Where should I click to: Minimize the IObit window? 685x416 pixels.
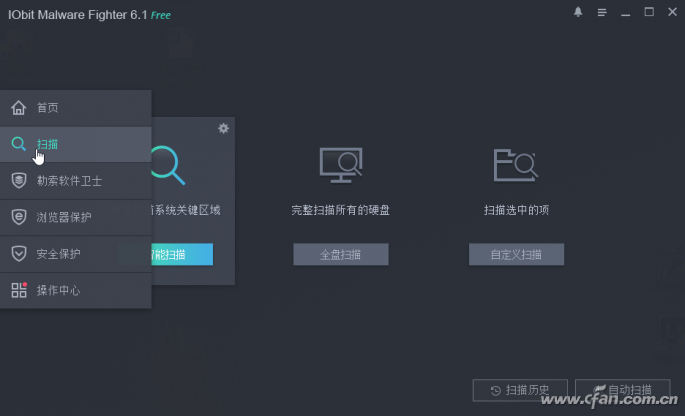pyautogui.click(x=626, y=13)
